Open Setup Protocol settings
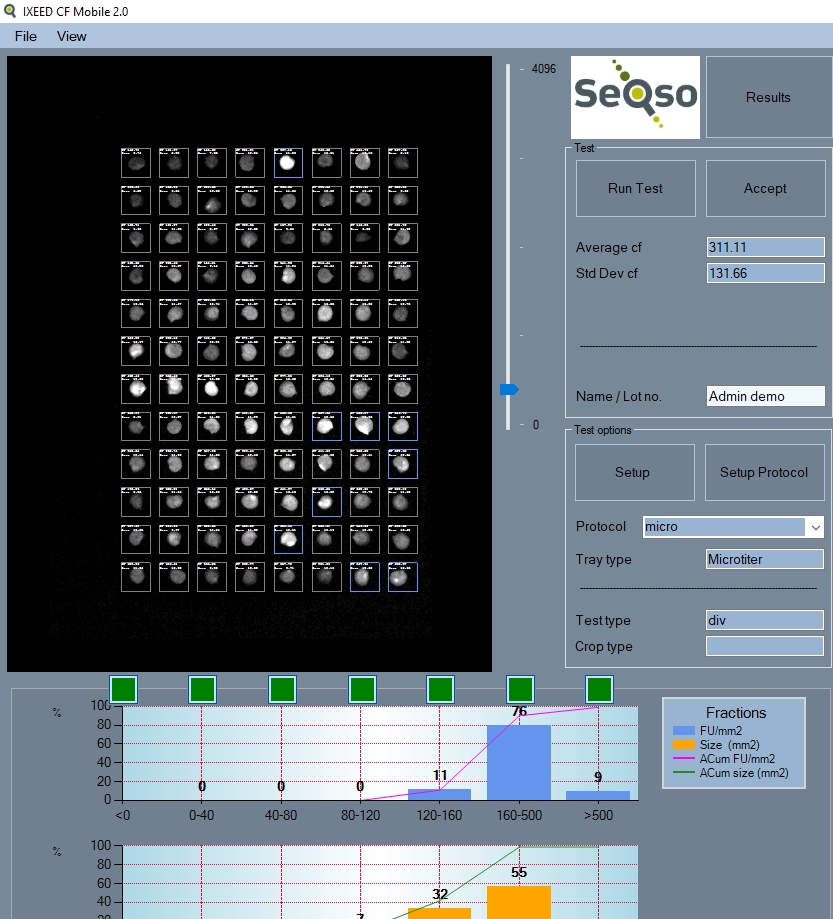Viewport: 833px width, 919px height. (x=765, y=471)
